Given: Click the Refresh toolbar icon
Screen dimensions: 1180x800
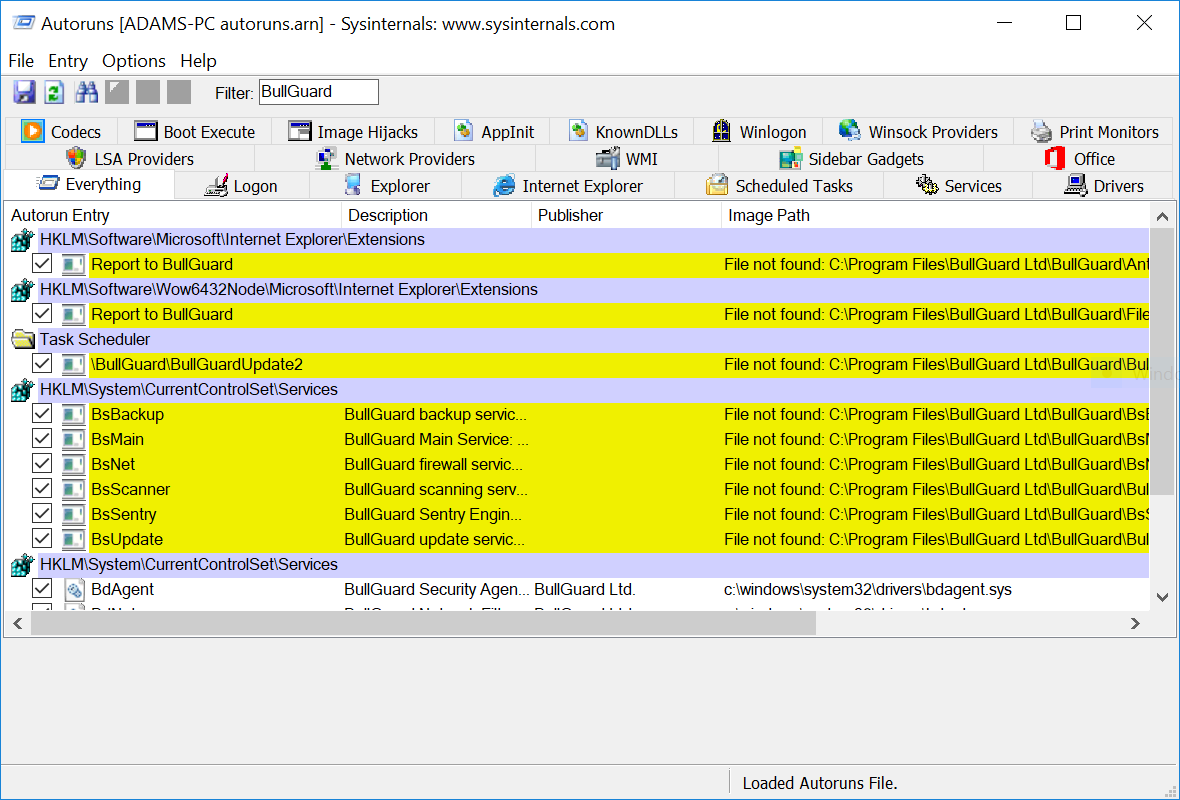Looking at the screenshot, I should [54, 92].
